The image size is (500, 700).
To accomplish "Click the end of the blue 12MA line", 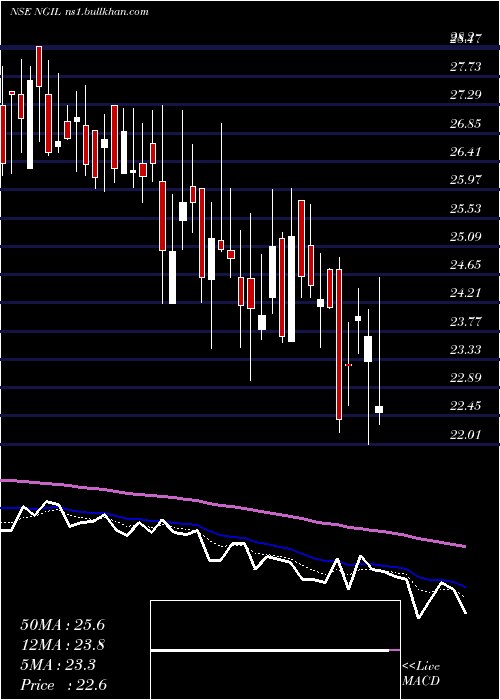I will click(x=465, y=587).
